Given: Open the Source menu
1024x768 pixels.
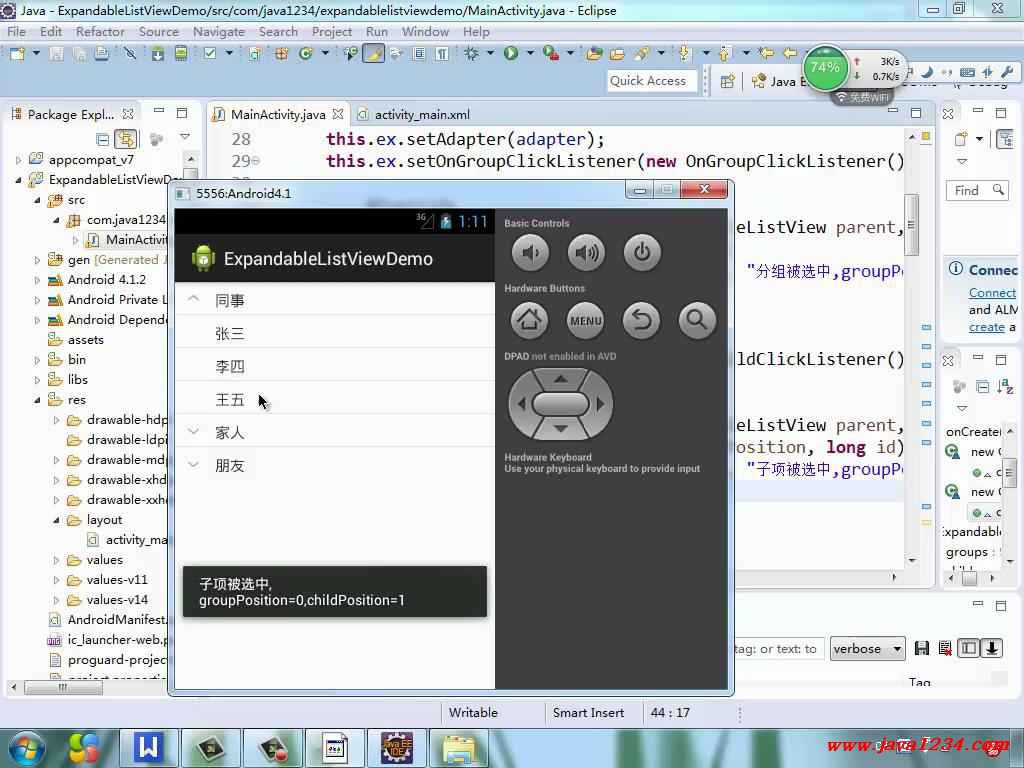Looking at the screenshot, I should [159, 31].
